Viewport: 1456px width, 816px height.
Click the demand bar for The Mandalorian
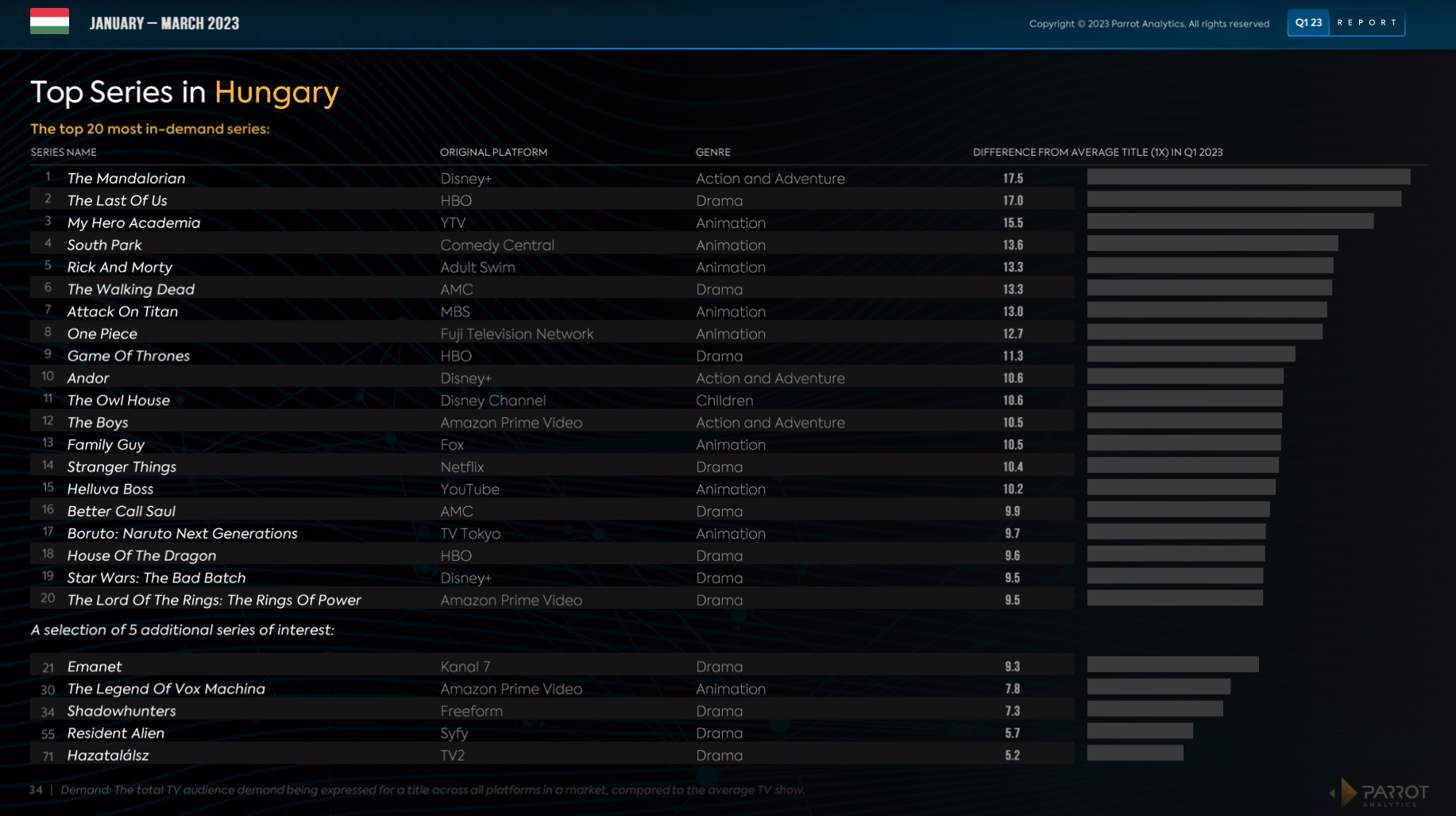1248,176
